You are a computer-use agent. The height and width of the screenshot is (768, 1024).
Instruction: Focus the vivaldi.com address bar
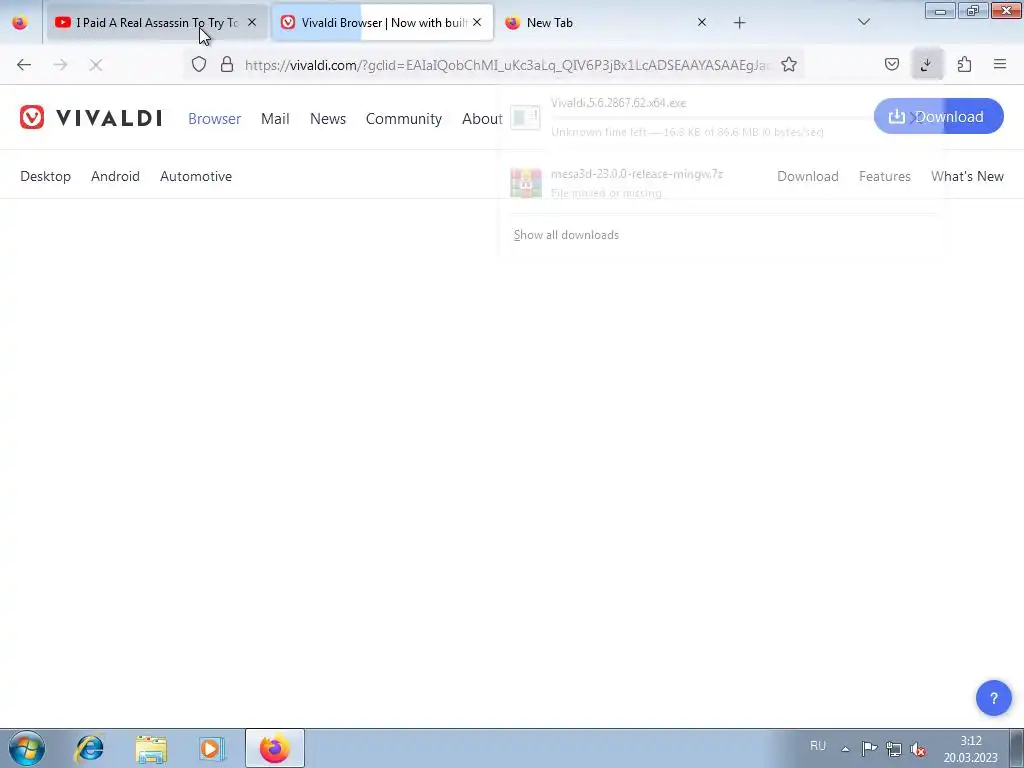(508, 65)
